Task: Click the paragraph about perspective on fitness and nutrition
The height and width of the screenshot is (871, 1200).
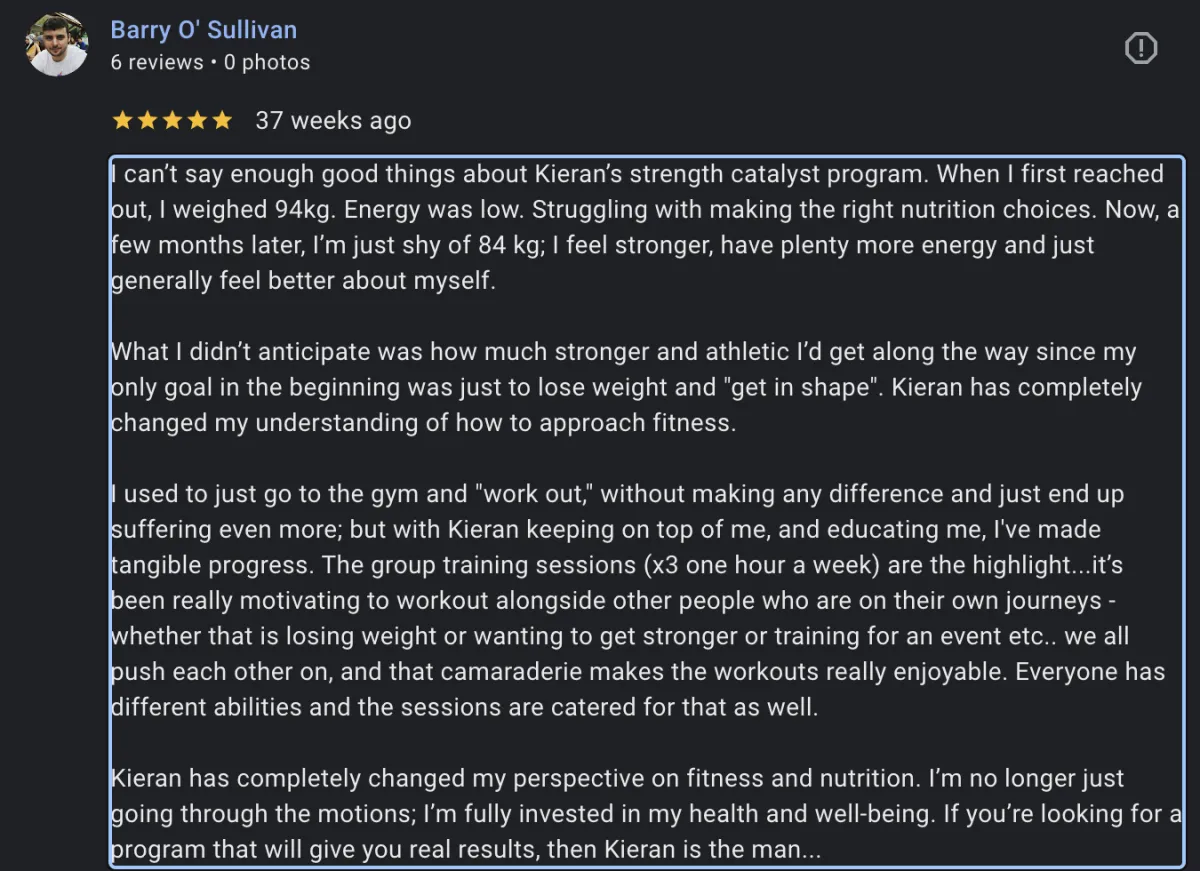Action: click(x=645, y=814)
